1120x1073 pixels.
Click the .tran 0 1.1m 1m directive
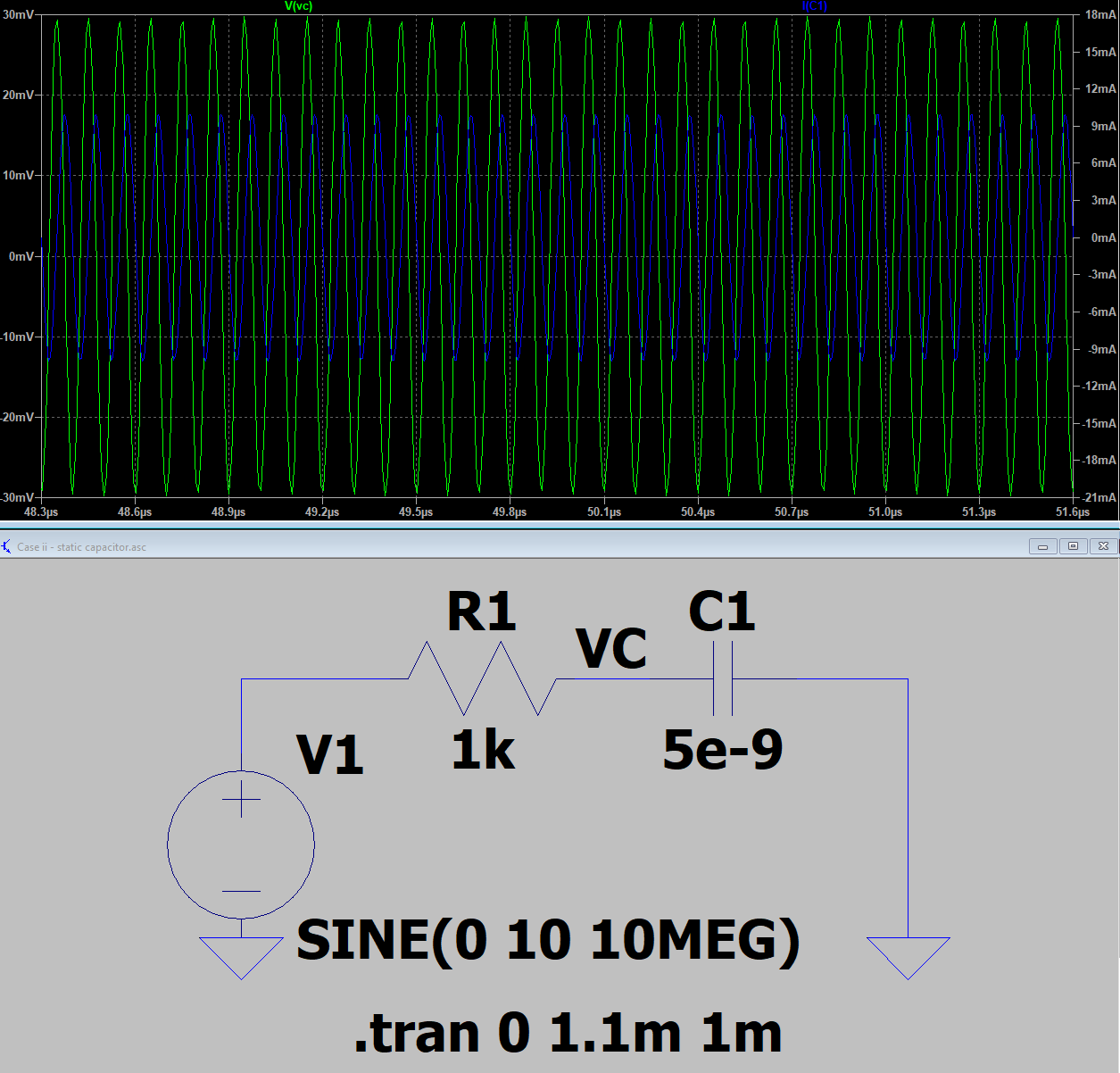568,1033
